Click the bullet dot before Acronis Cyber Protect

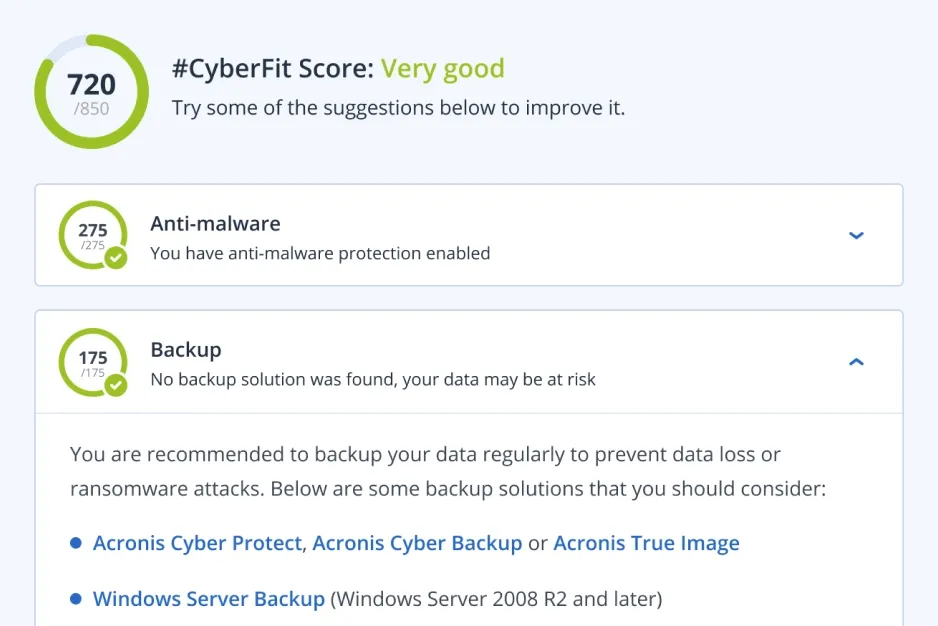pyautogui.click(x=75, y=543)
